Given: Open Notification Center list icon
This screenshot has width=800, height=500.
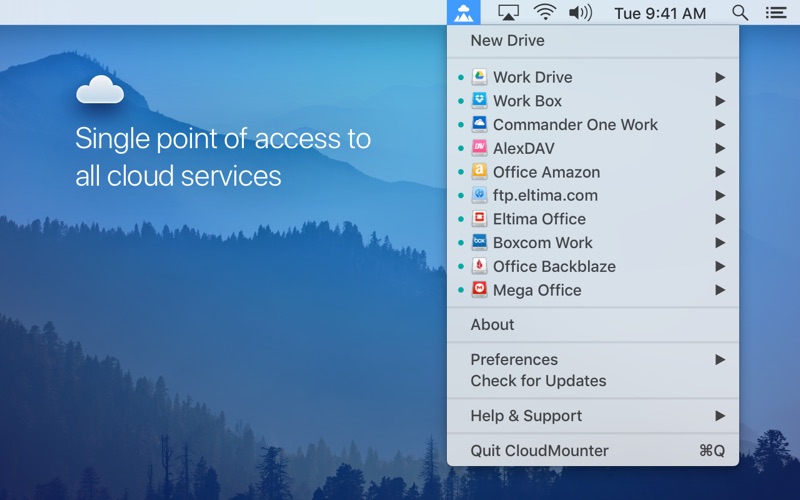Looking at the screenshot, I should (x=776, y=12).
